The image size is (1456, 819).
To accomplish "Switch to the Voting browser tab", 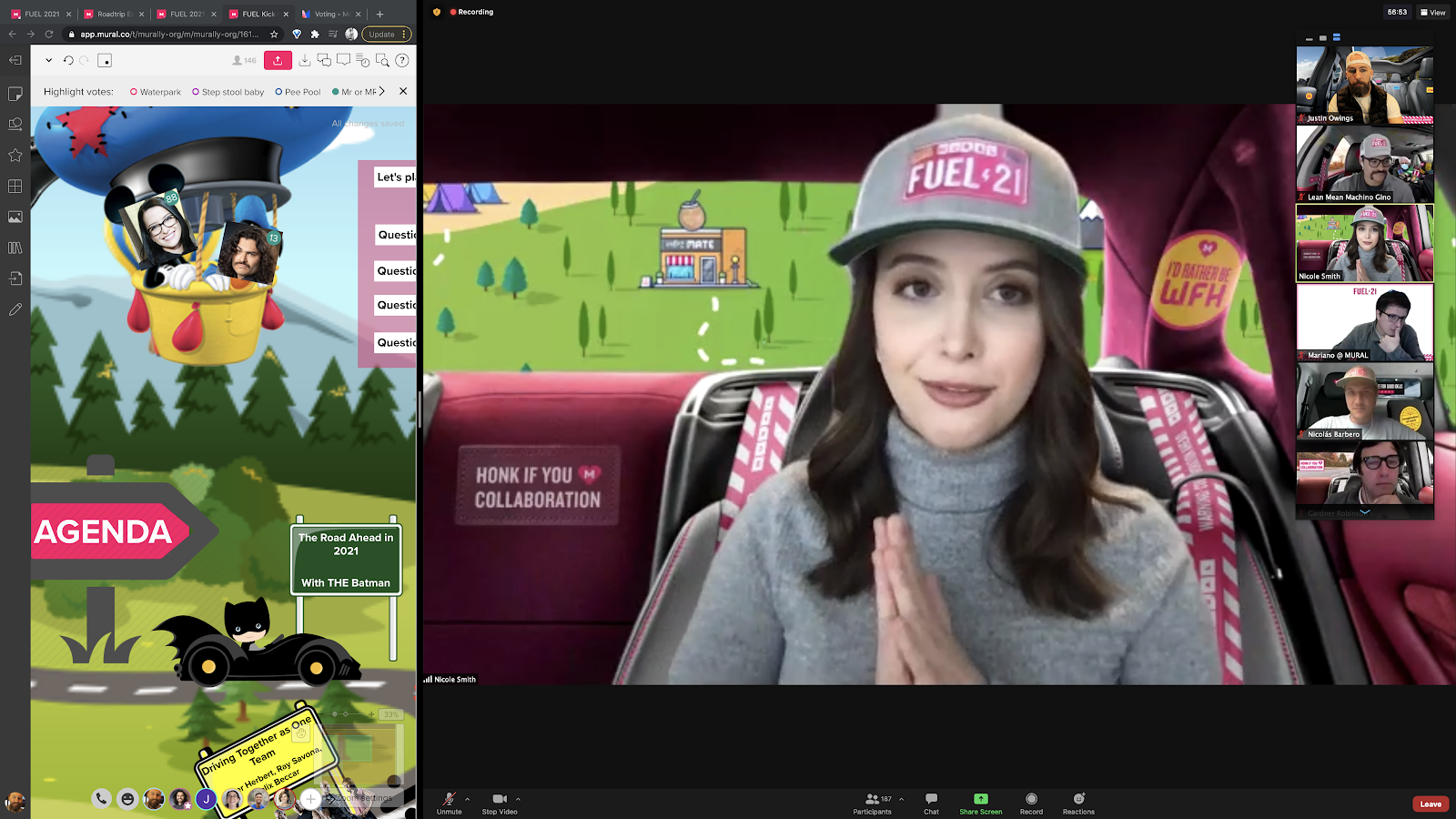I will click(x=331, y=14).
